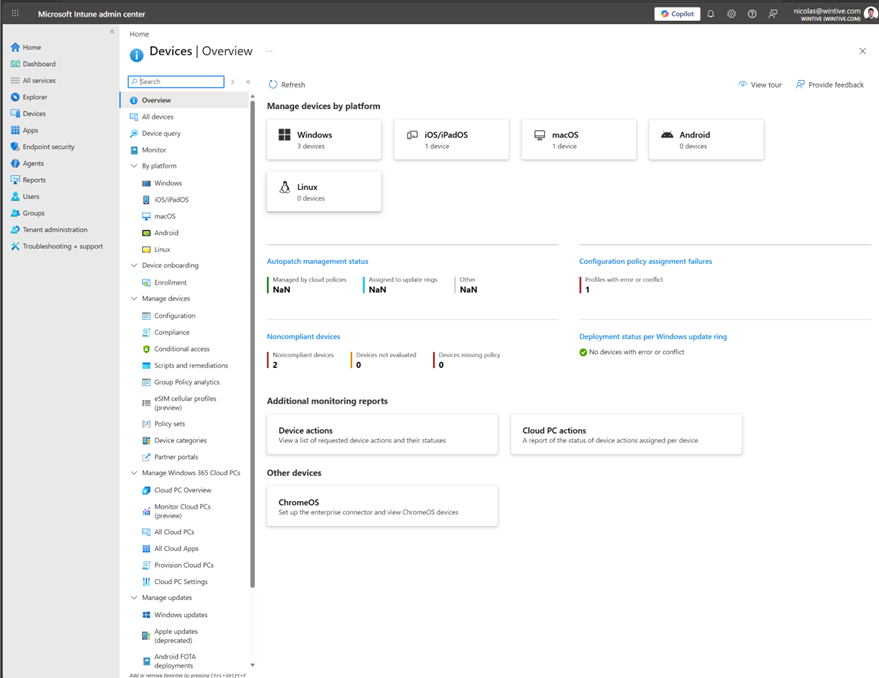
Task: Open Copilot from the top bar
Action: [676, 14]
